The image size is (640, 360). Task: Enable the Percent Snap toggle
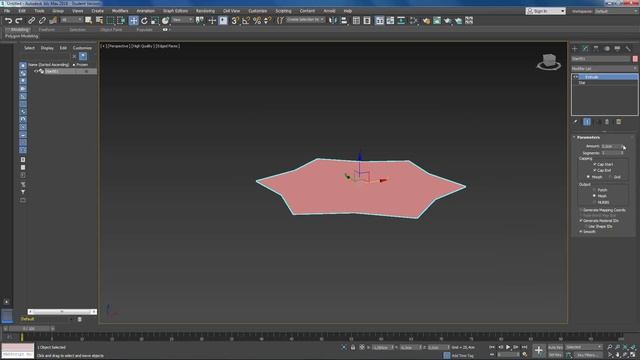click(257, 20)
